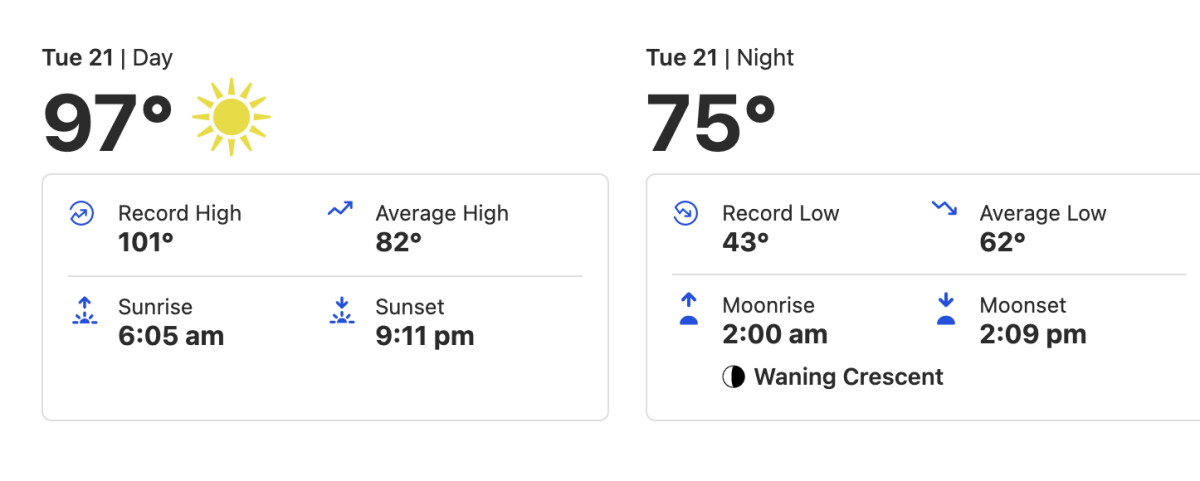Click the Sunset icon
The width and height of the screenshot is (1200, 481).
pyautogui.click(x=340, y=311)
